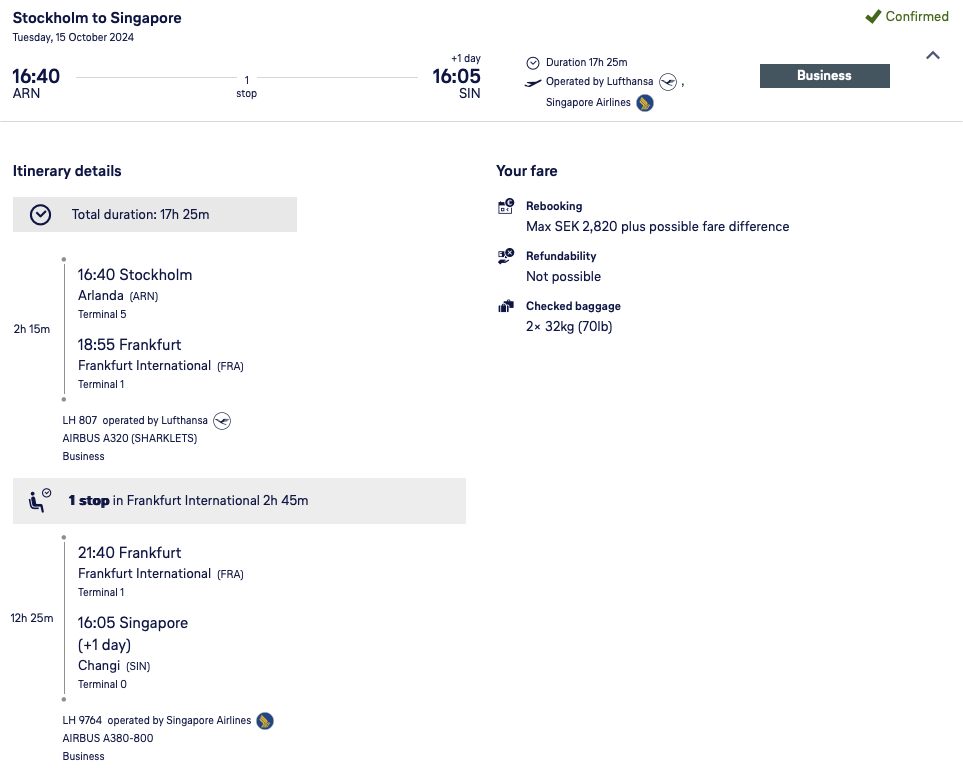963x783 pixels.
Task: Click the stopover seat icon
Action: click(40, 500)
